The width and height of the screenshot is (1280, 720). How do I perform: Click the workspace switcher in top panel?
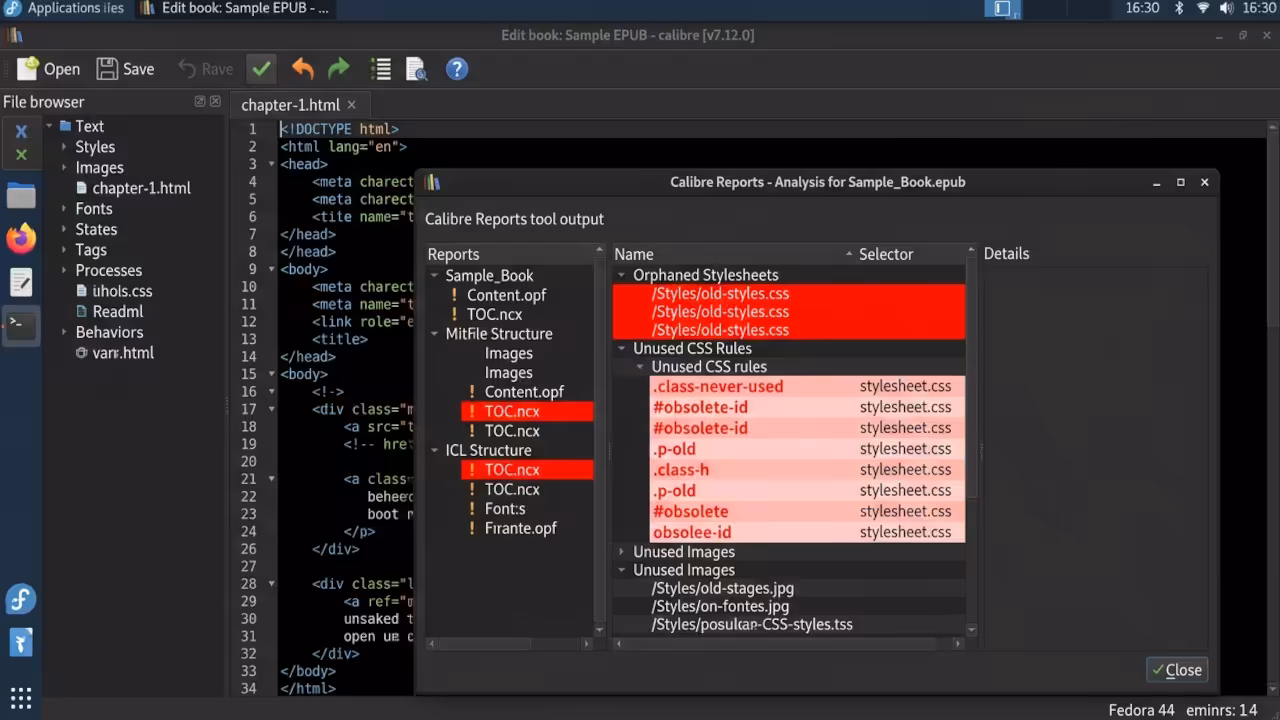click(1002, 8)
